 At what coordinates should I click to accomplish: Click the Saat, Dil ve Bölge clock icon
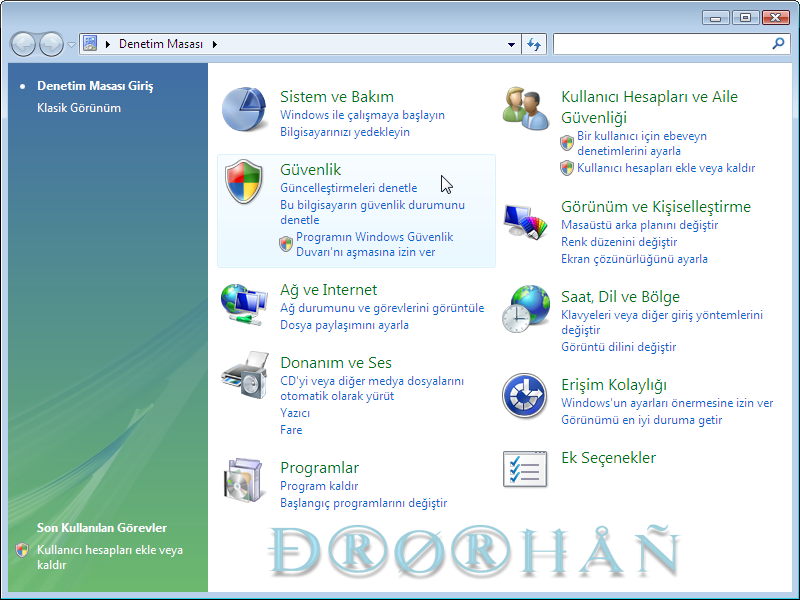[526, 309]
